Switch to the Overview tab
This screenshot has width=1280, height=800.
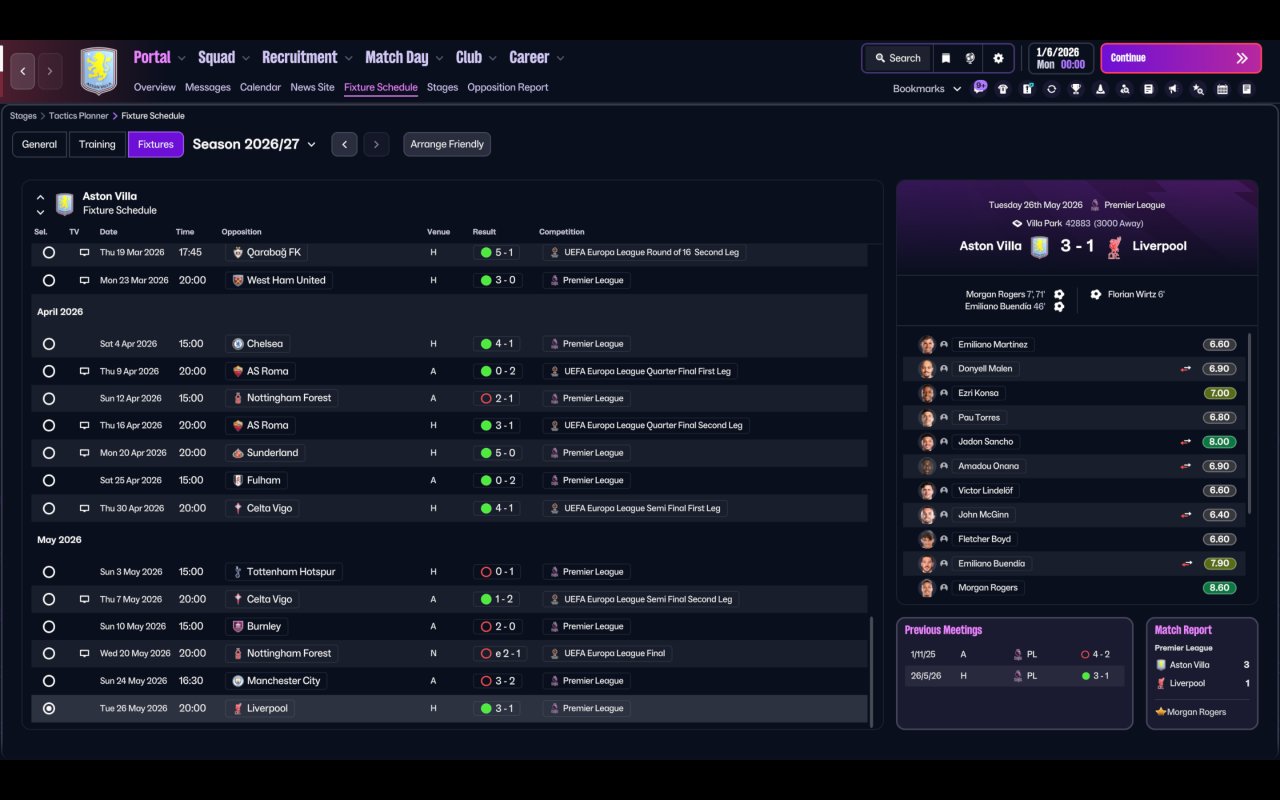click(155, 87)
